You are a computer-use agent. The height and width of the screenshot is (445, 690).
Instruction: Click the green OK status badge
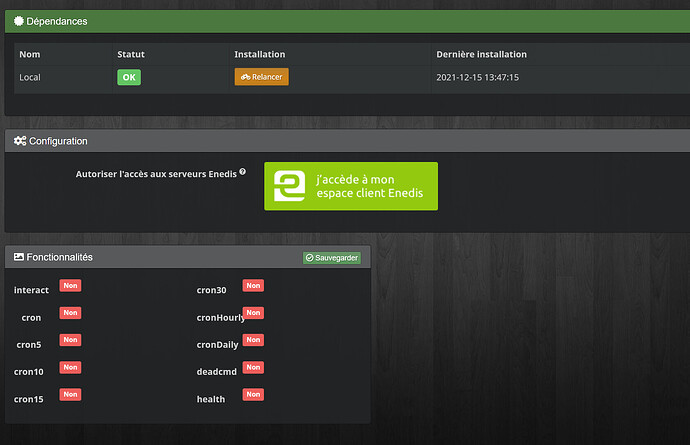129,77
